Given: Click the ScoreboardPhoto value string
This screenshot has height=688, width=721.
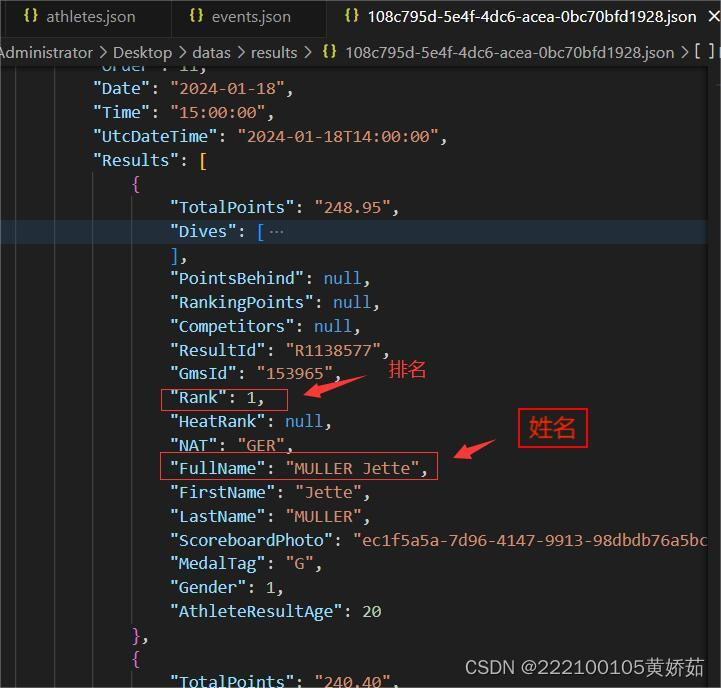Looking at the screenshot, I should (x=530, y=540).
